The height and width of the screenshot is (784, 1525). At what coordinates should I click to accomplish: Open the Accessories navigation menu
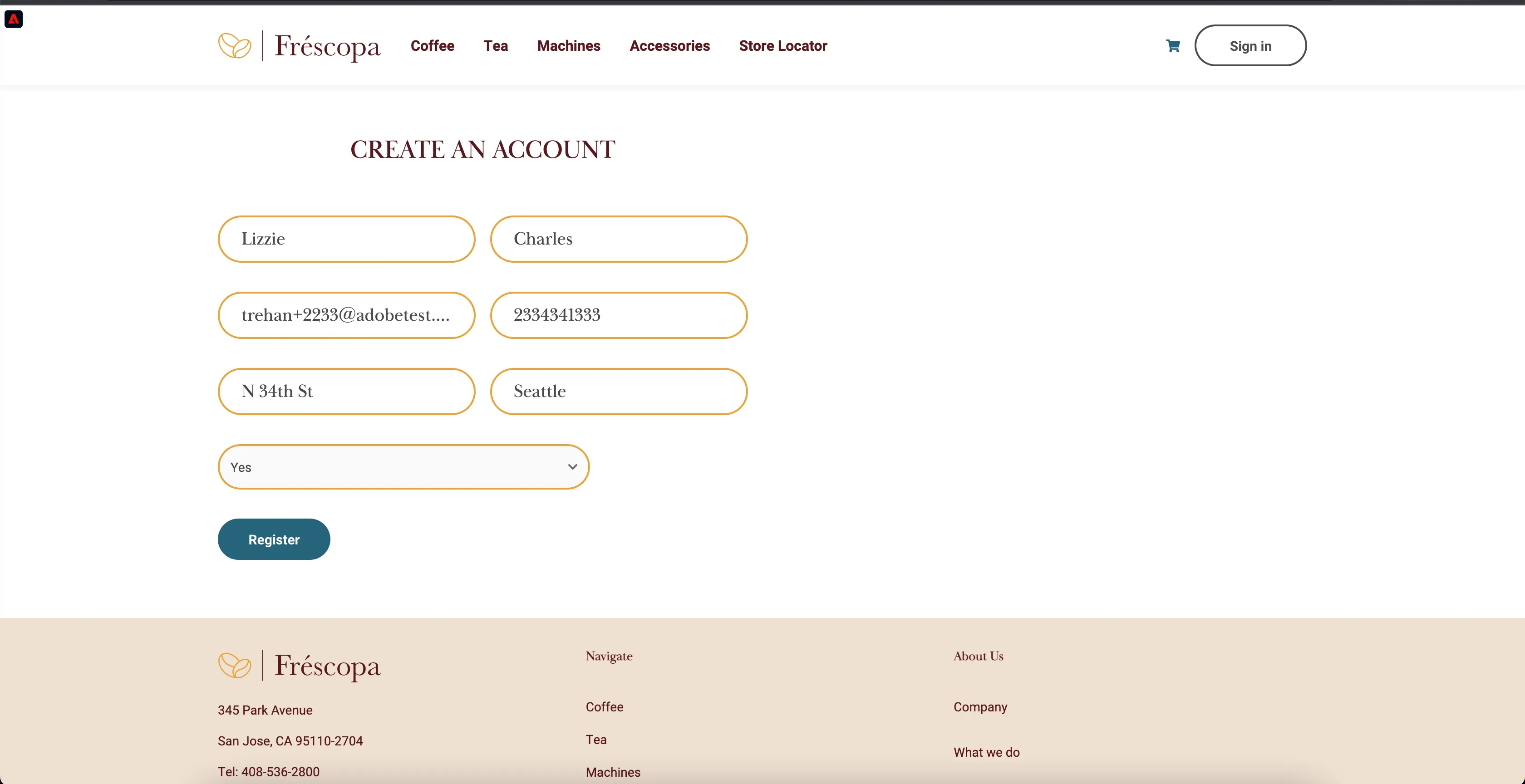coord(669,45)
